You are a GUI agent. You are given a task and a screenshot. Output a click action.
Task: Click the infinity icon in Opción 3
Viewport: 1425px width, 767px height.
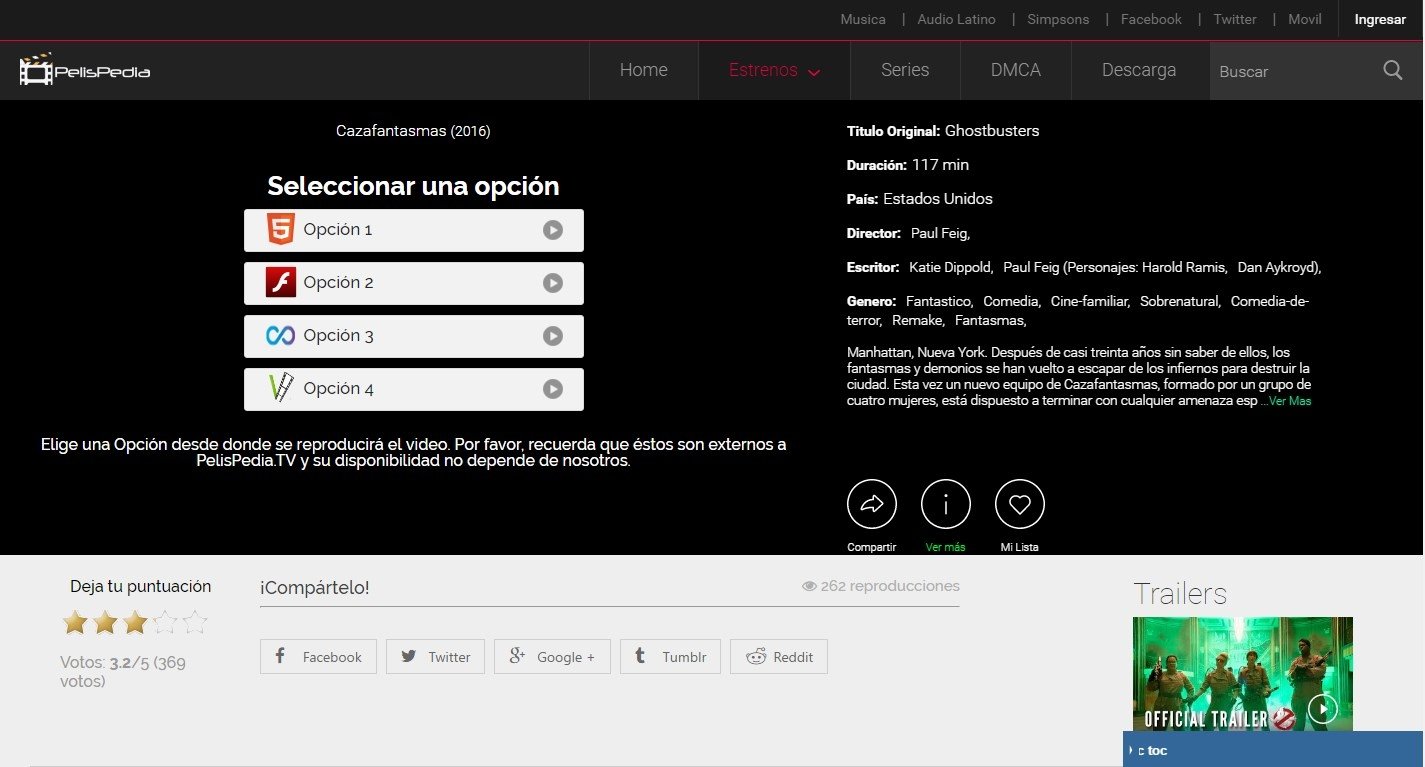tap(280, 336)
